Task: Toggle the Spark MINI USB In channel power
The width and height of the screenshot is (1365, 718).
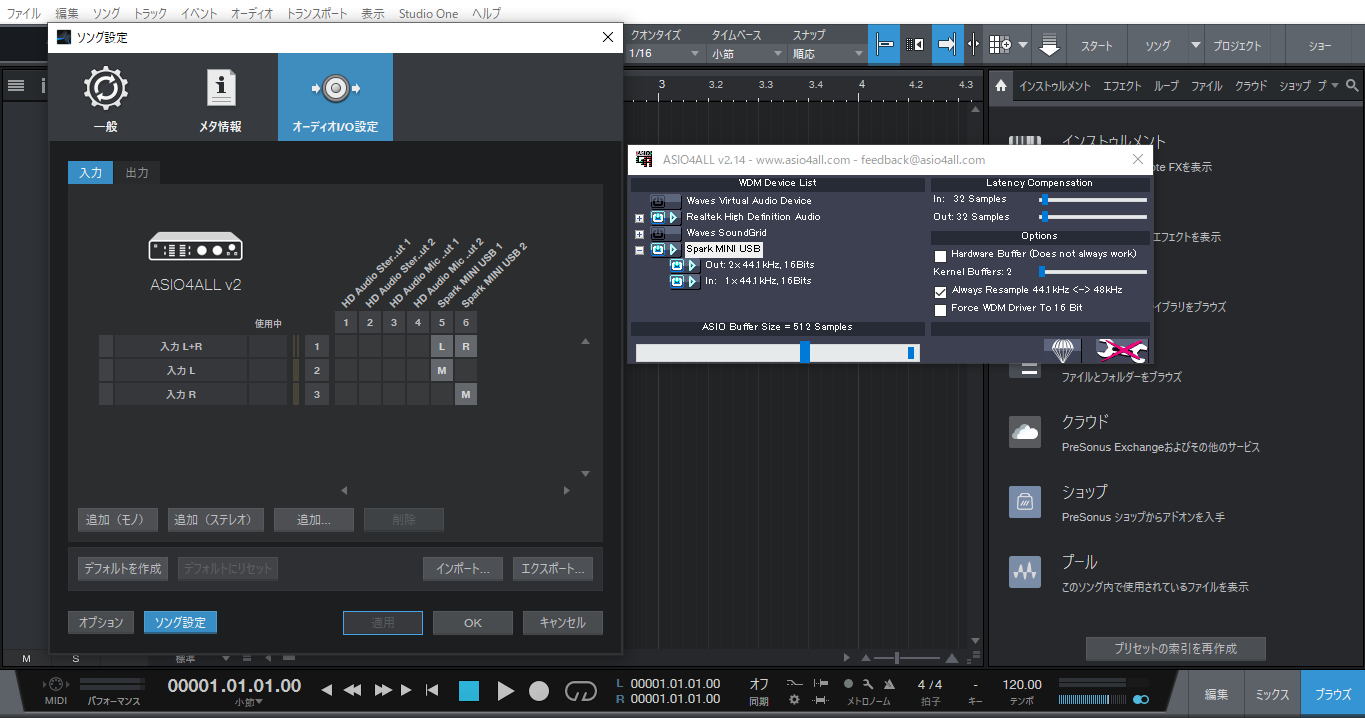Action: (677, 281)
